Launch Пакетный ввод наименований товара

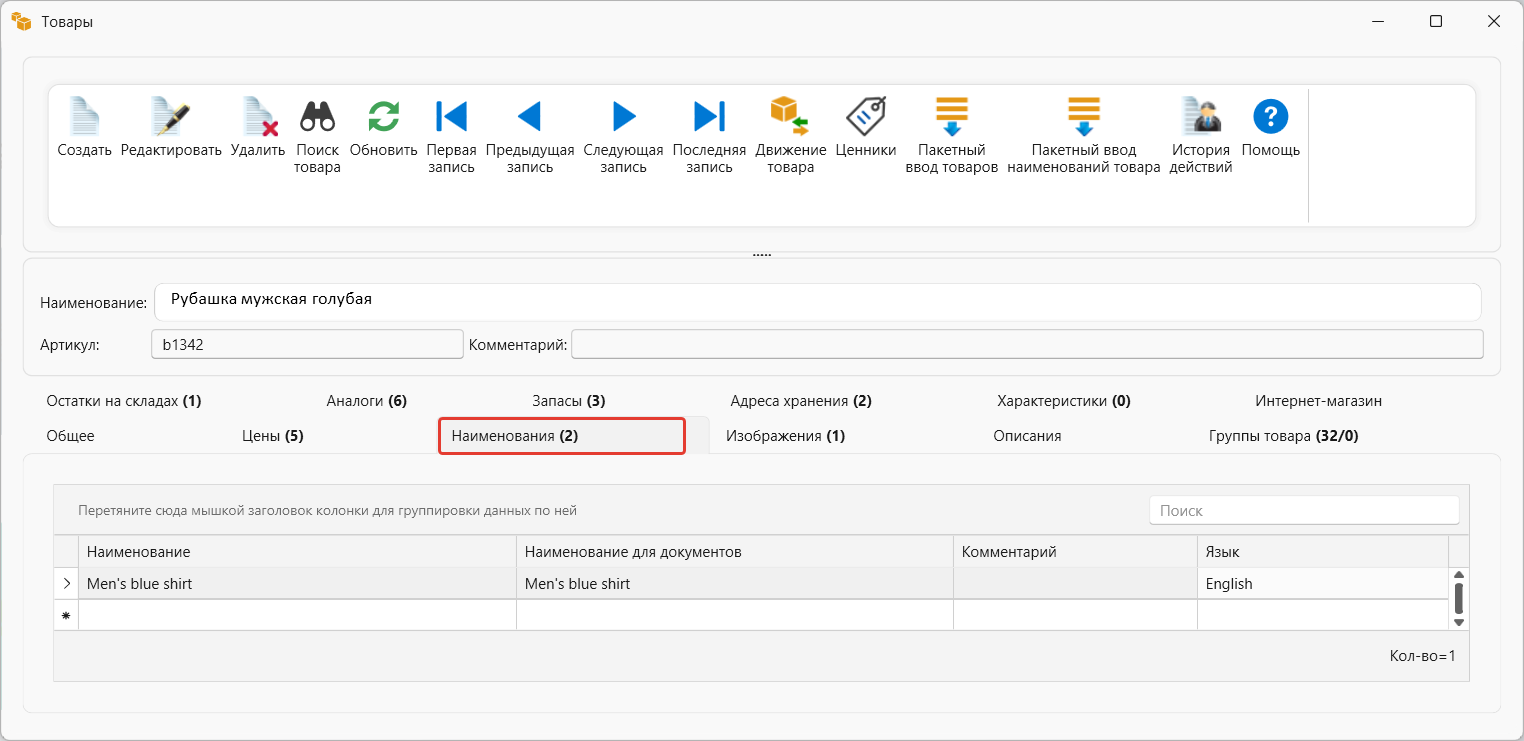click(x=1084, y=116)
